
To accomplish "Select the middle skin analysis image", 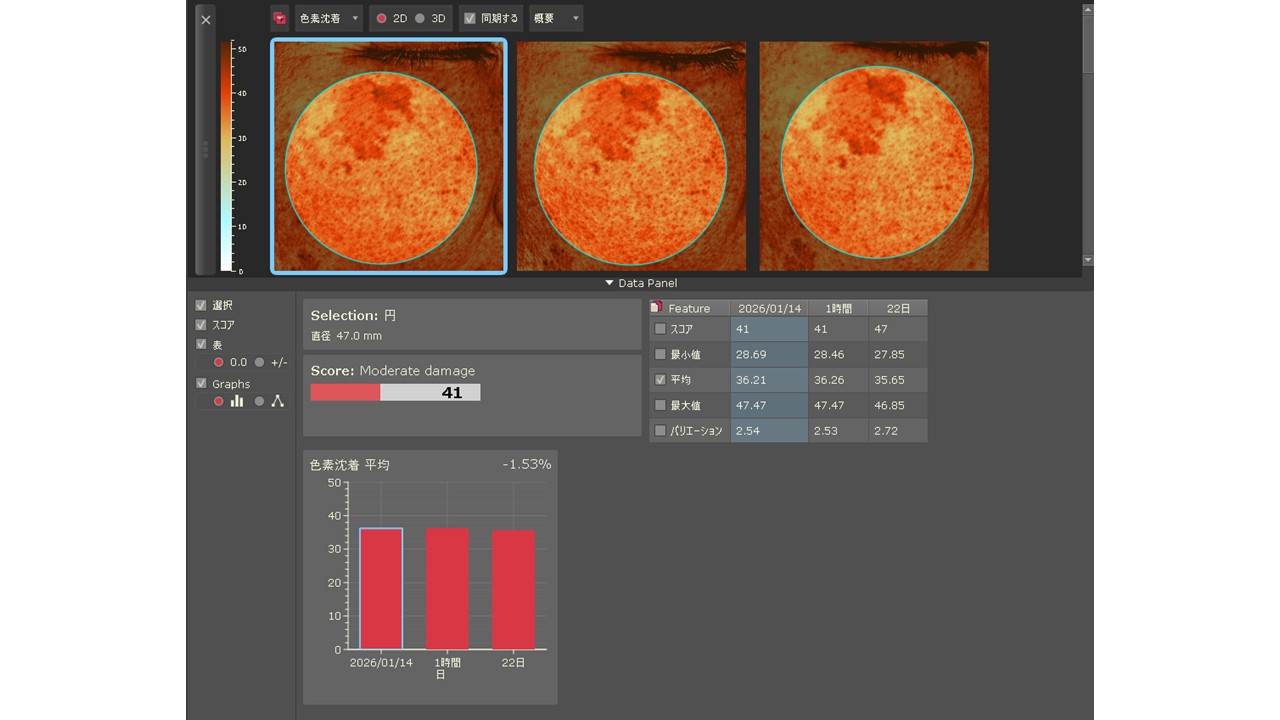I will [x=631, y=156].
